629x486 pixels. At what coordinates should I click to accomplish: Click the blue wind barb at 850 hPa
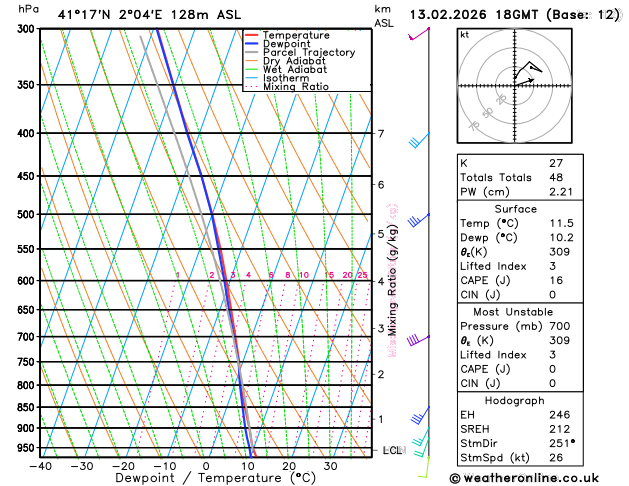tap(420, 415)
